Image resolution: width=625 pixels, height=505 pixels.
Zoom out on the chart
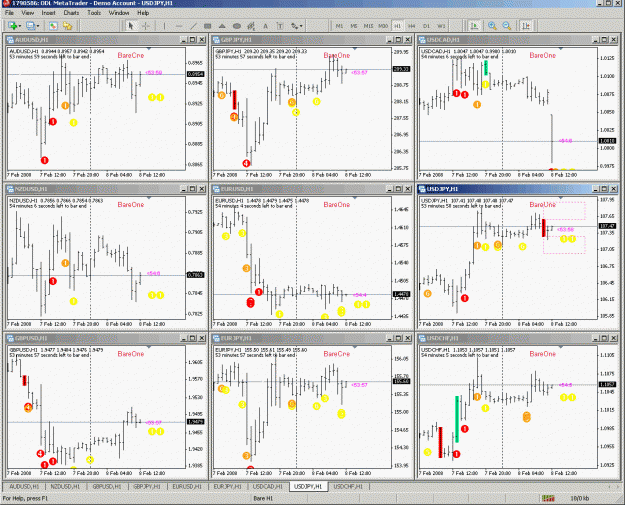[507, 26]
